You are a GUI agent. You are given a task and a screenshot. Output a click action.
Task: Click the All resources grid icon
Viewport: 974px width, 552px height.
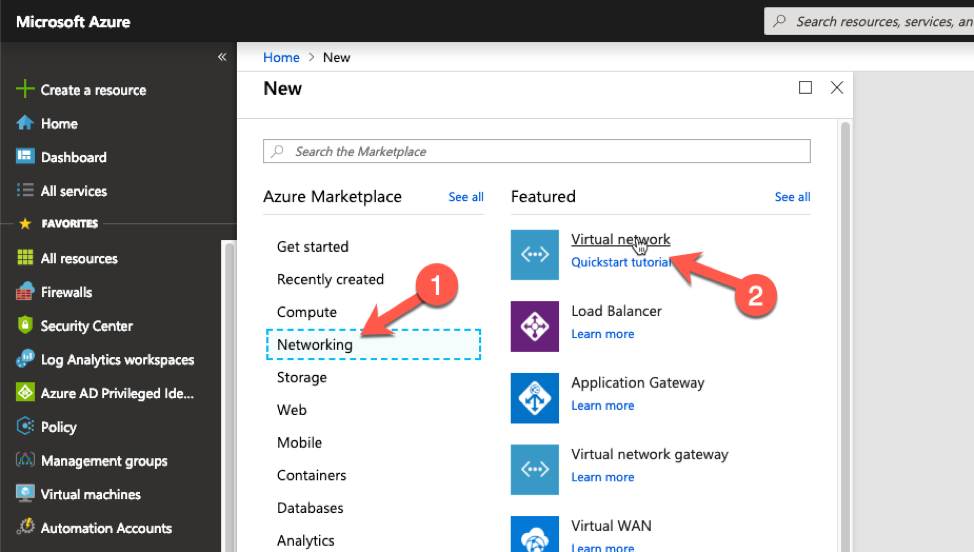25,258
